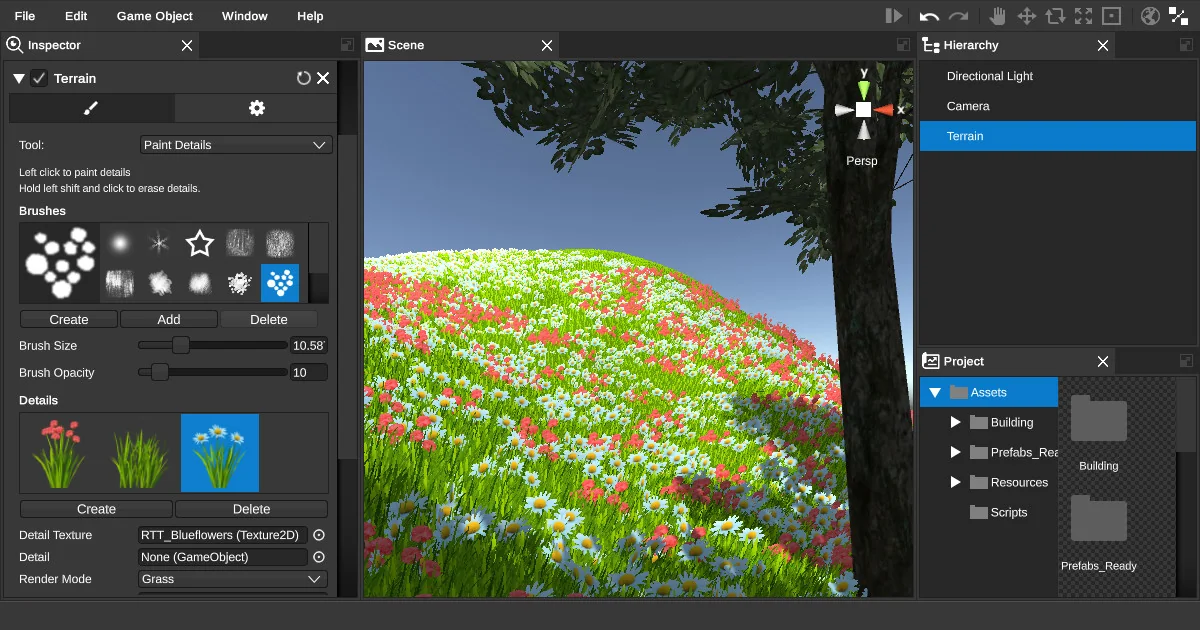Screen dimensions: 1200x630
Task: Open the Game Object menu
Action: [x=154, y=15]
